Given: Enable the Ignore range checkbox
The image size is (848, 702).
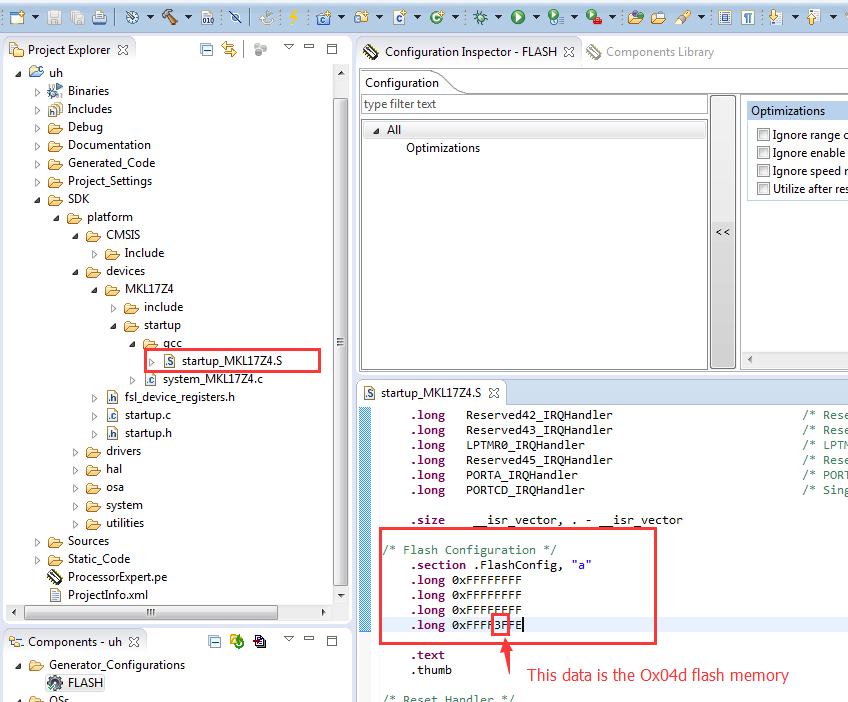Looking at the screenshot, I should pyautogui.click(x=763, y=135).
